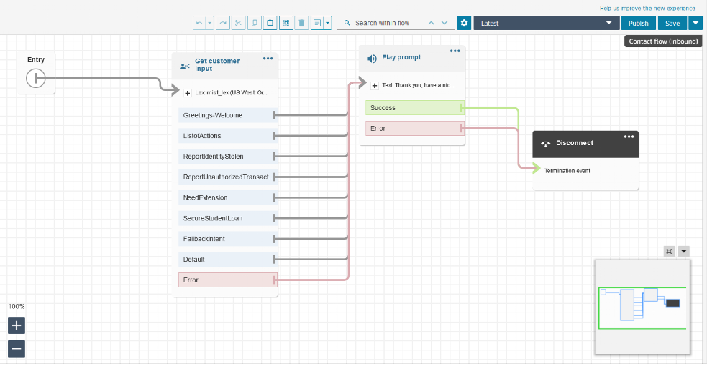
Task: Open the Save options dropdown arrow
Action: (x=695, y=23)
